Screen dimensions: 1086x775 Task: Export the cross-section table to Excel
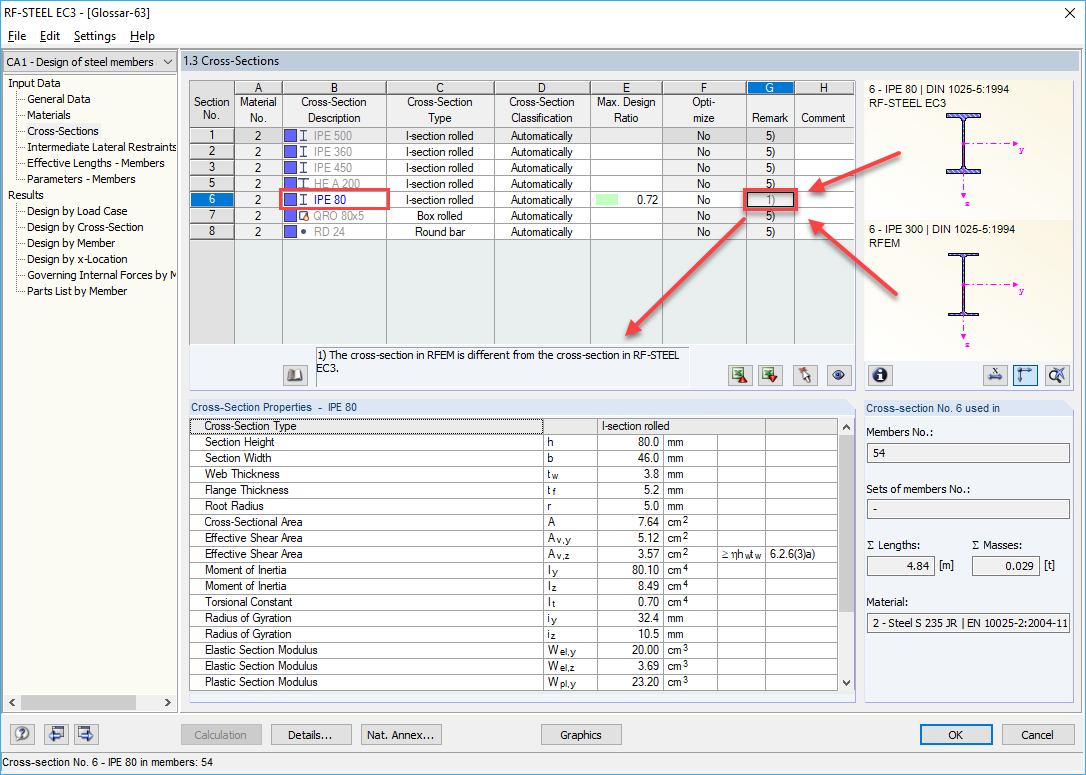click(740, 375)
